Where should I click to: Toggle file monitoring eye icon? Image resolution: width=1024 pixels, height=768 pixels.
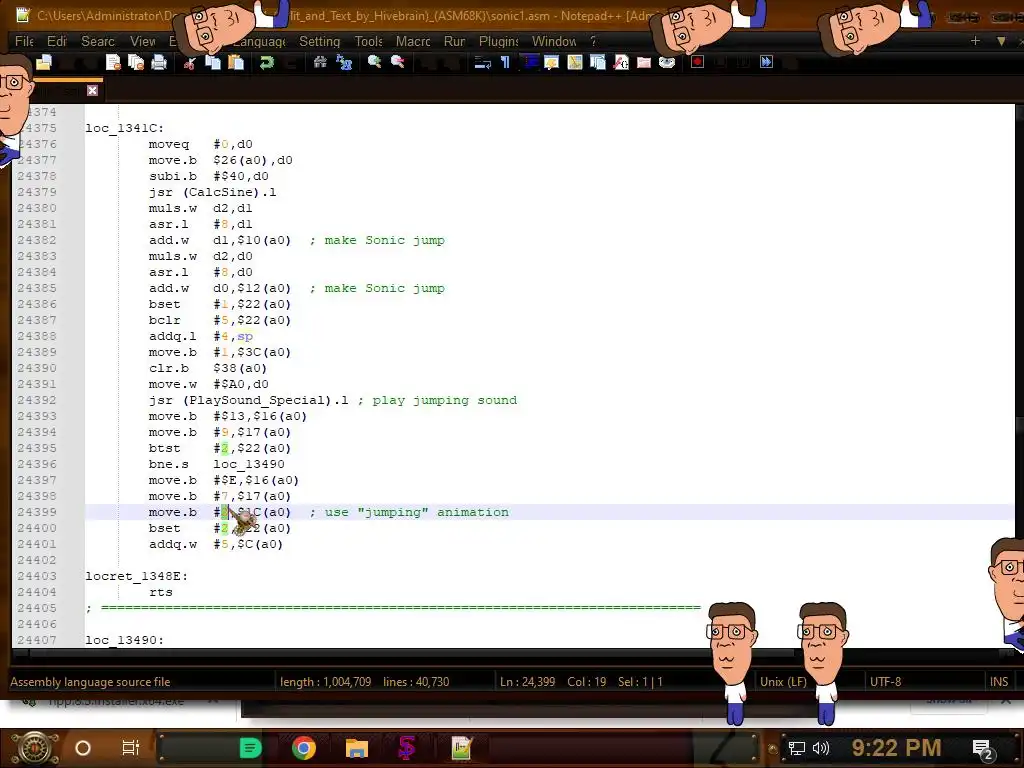pyautogui.click(x=667, y=63)
